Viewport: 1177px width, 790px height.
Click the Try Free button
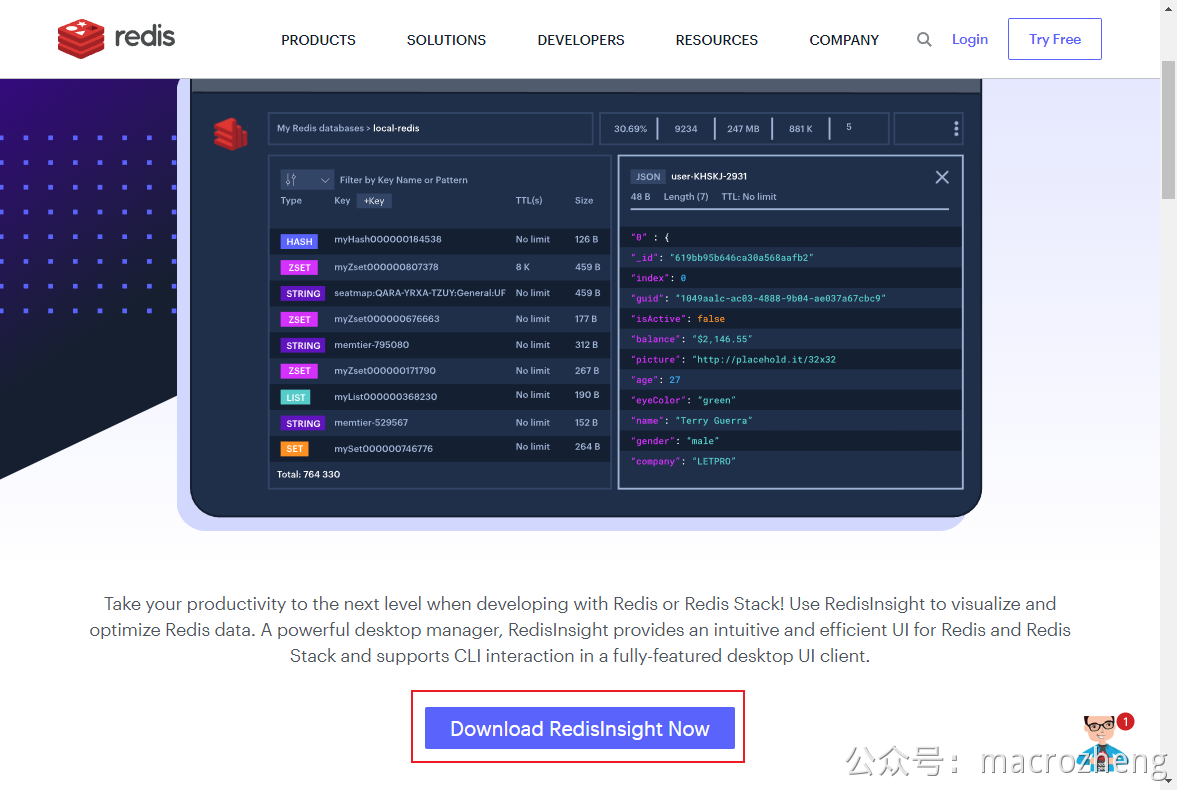point(1055,39)
